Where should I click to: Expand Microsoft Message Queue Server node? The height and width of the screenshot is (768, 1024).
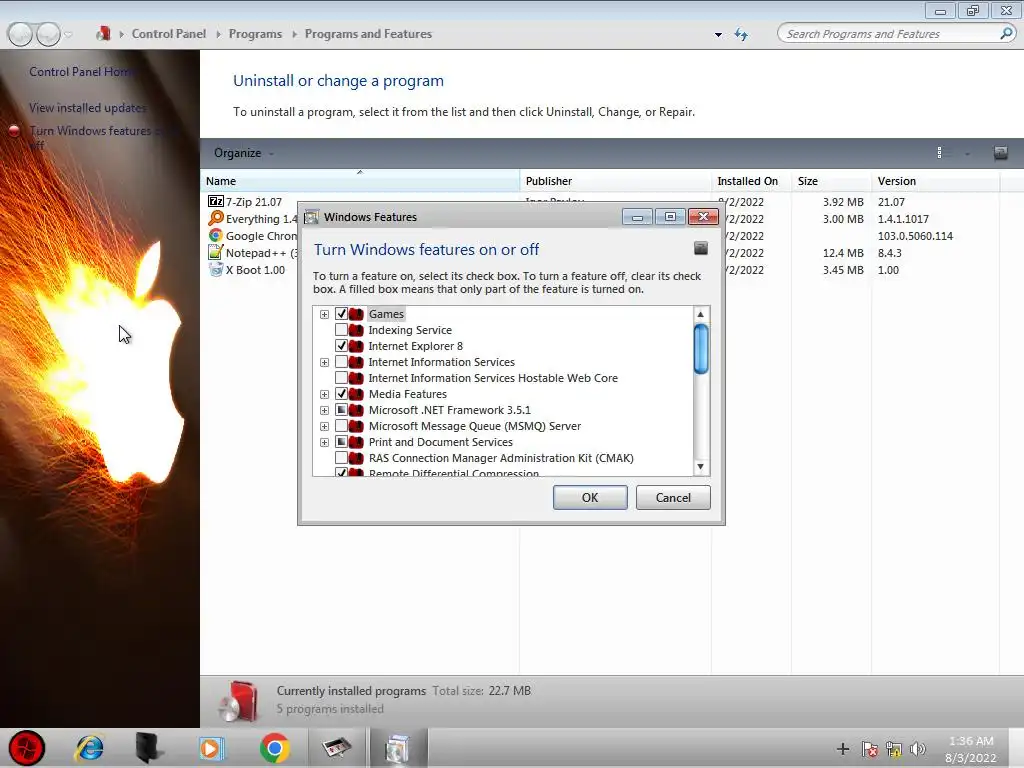[324, 426]
